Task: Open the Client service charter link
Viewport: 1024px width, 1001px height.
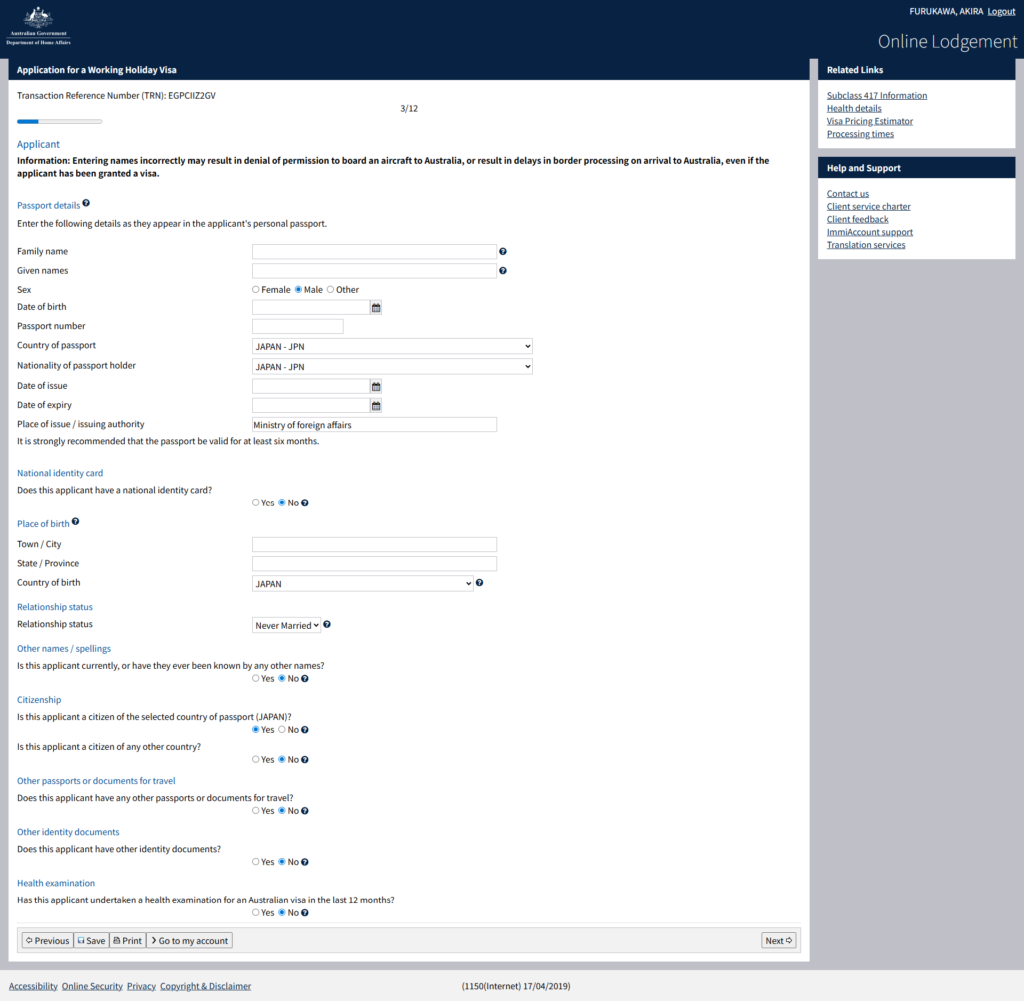Action: [868, 206]
